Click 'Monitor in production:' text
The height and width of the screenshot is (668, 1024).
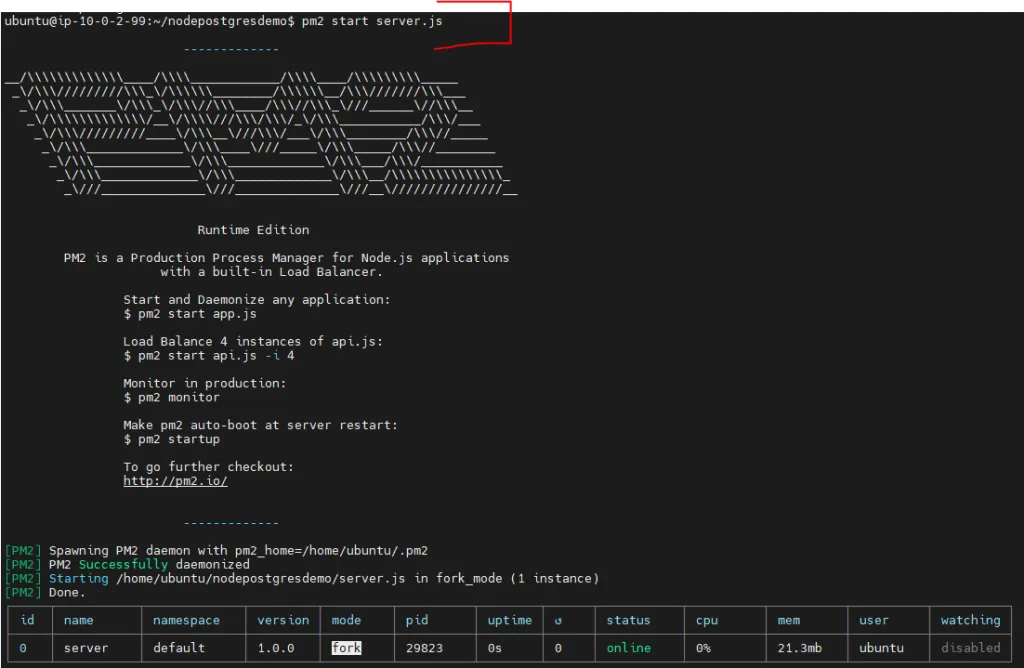[x=205, y=383]
